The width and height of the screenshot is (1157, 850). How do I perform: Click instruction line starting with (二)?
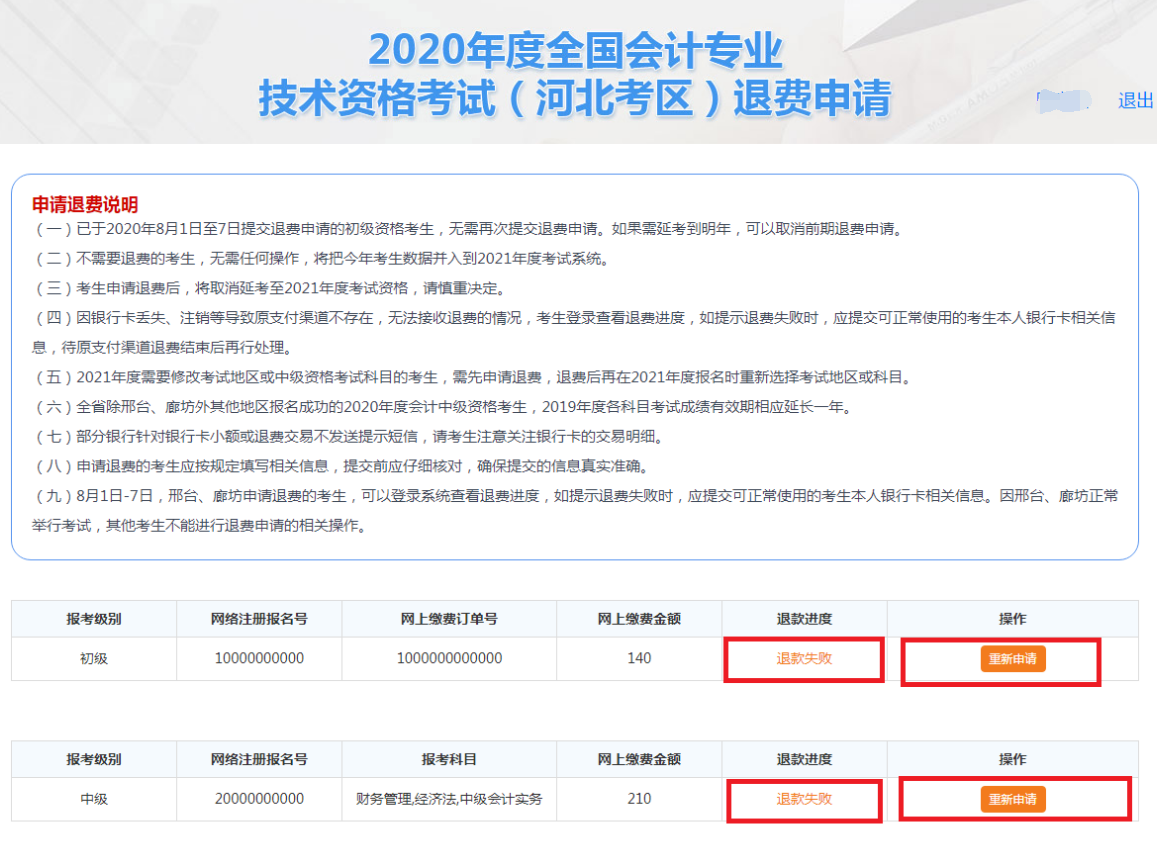pyautogui.click(x=322, y=258)
